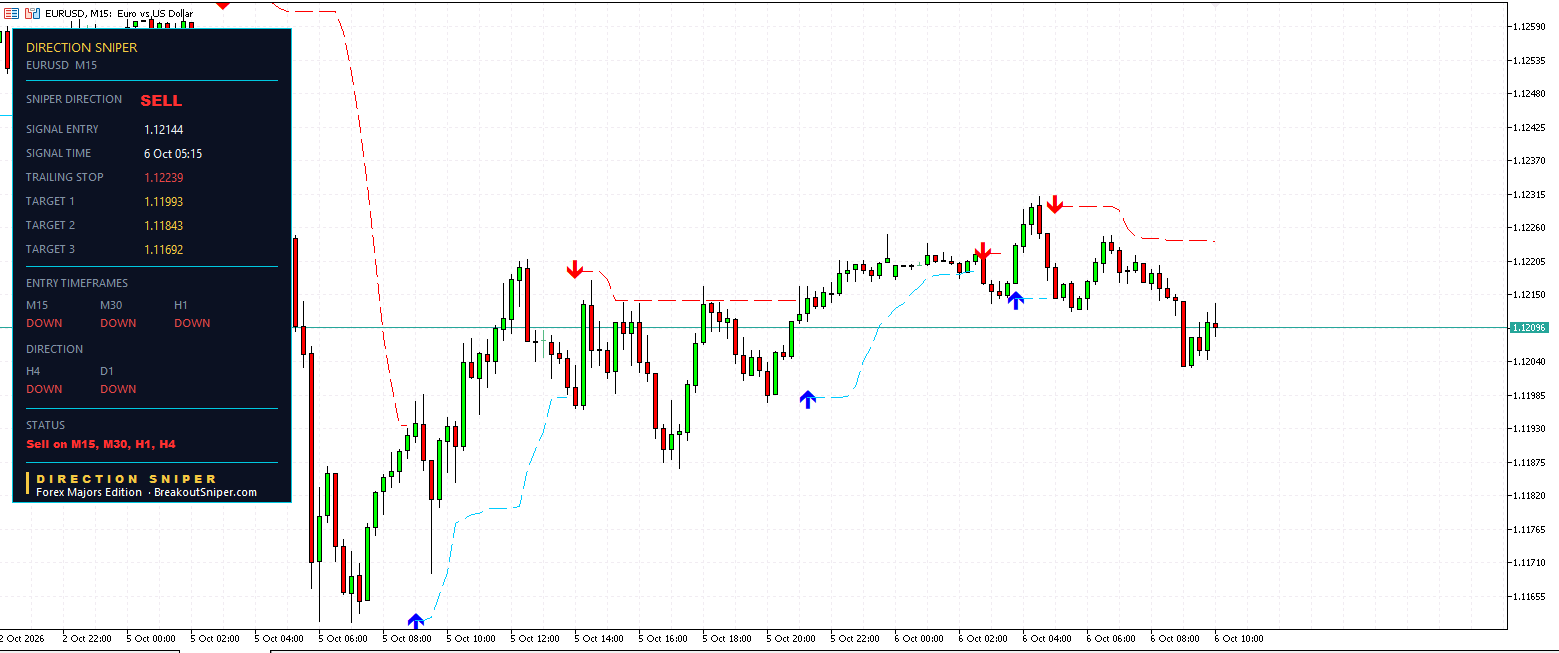This screenshot has width=1559, height=653.
Task: Click the 'ENTRY TIMEFRAMES' heading
Action: click(77, 283)
